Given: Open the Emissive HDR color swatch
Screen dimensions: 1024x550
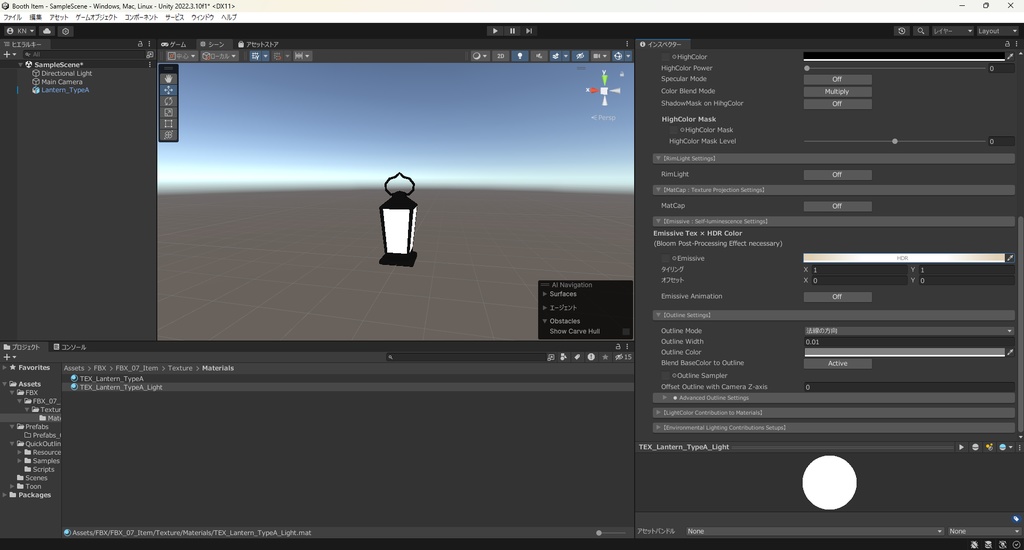Looking at the screenshot, I should tap(904, 258).
